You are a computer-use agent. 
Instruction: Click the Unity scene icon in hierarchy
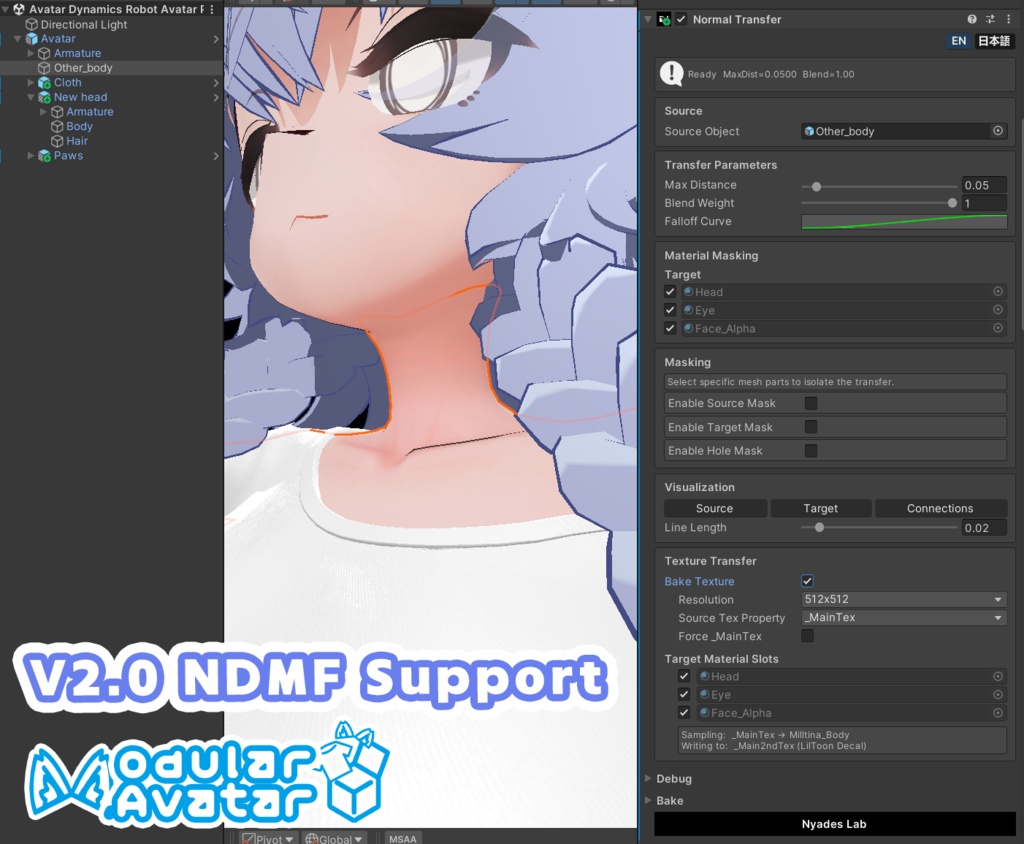pyautogui.click(x=19, y=9)
